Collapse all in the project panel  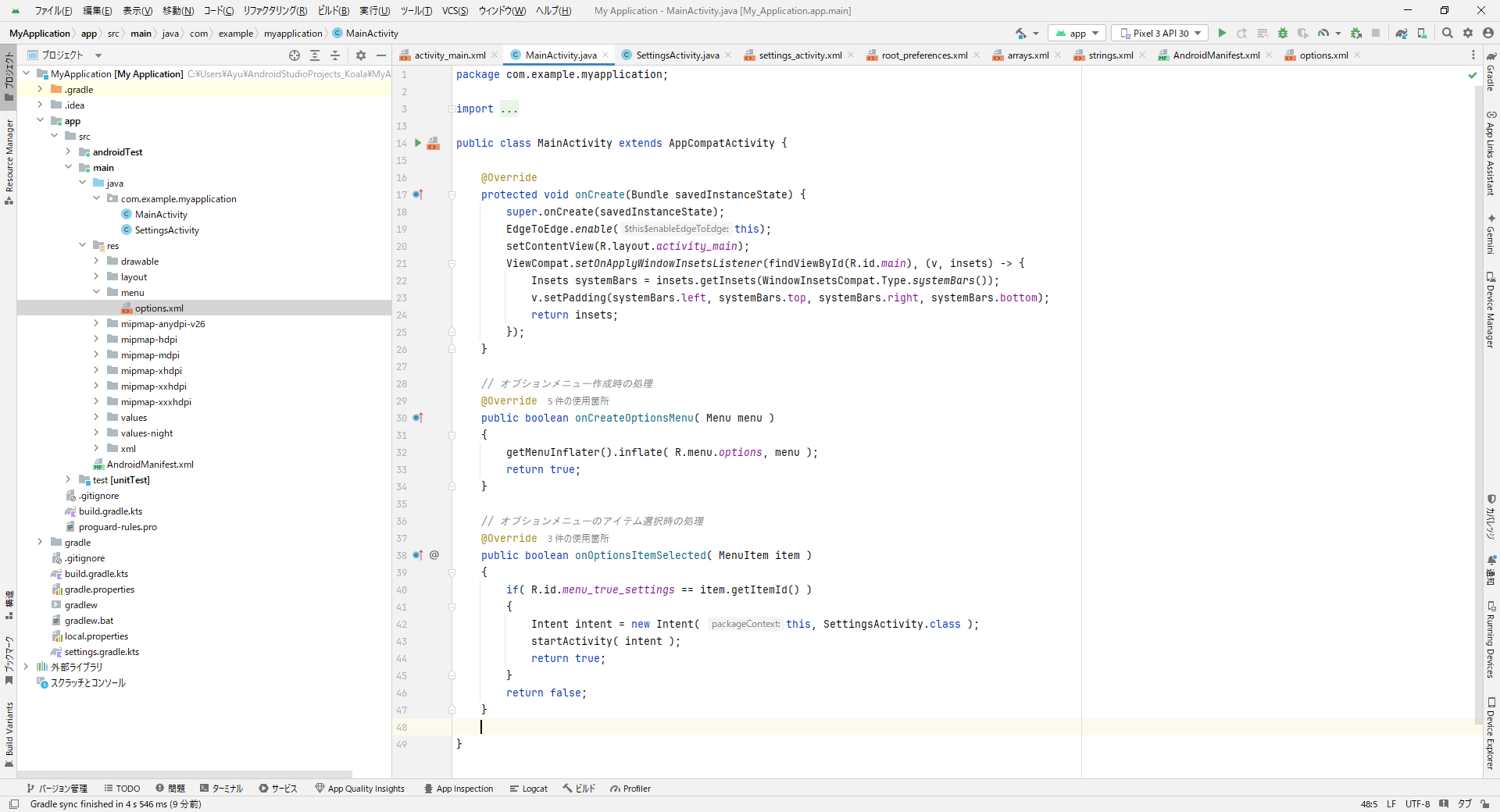click(335, 55)
